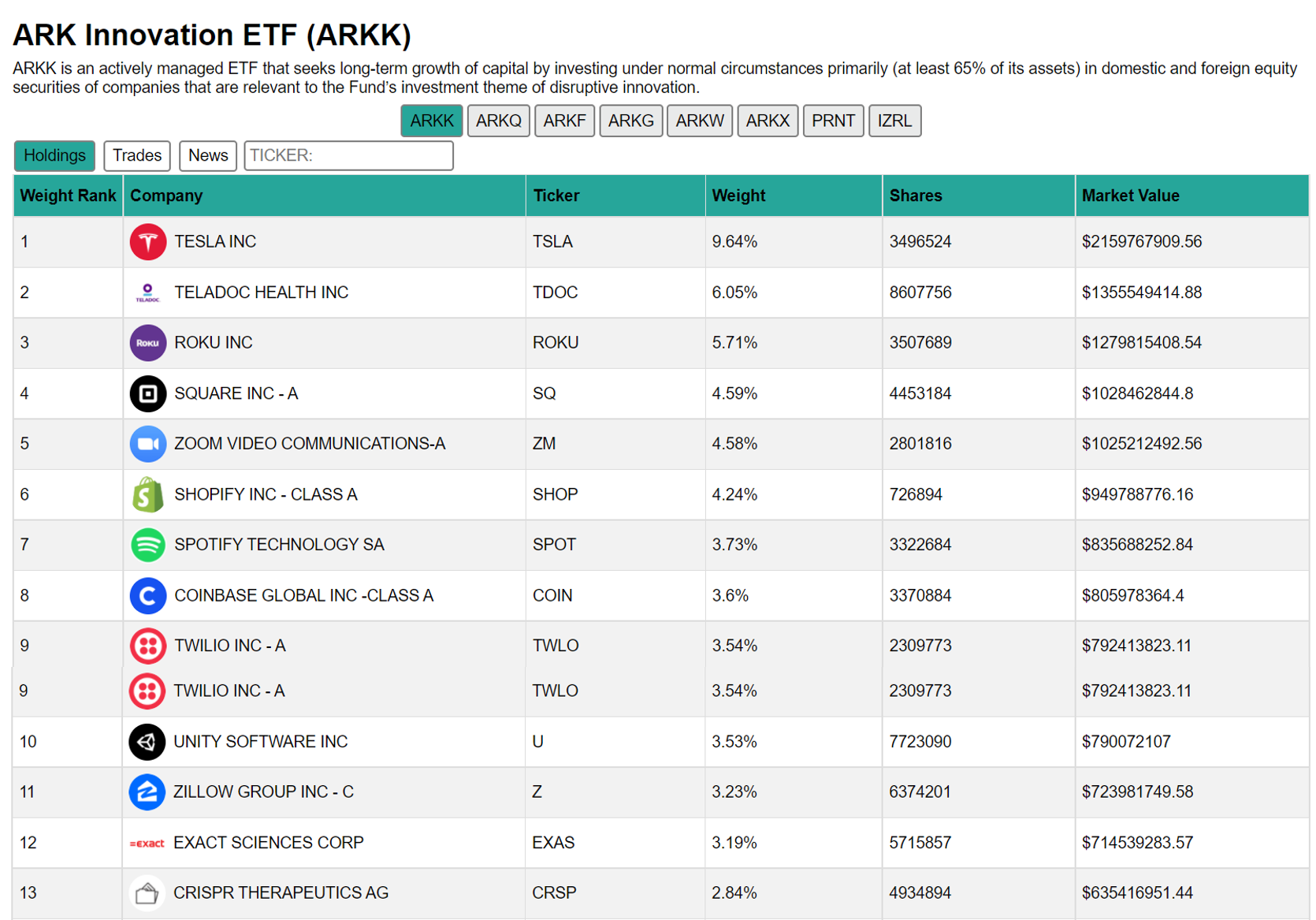Select the SQUARE INC - A company name
1316x920 pixels.
(x=236, y=393)
